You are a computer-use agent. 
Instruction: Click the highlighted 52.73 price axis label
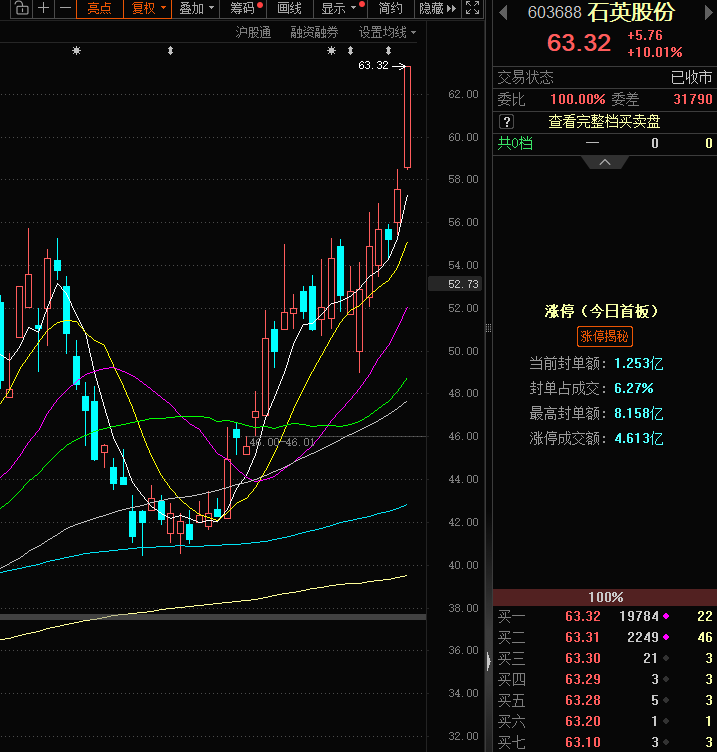[455, 284]
